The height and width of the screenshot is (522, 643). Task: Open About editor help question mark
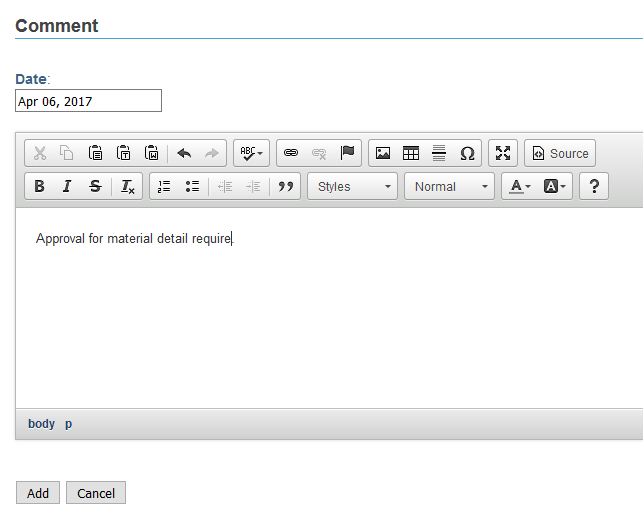tap(594, 186)
